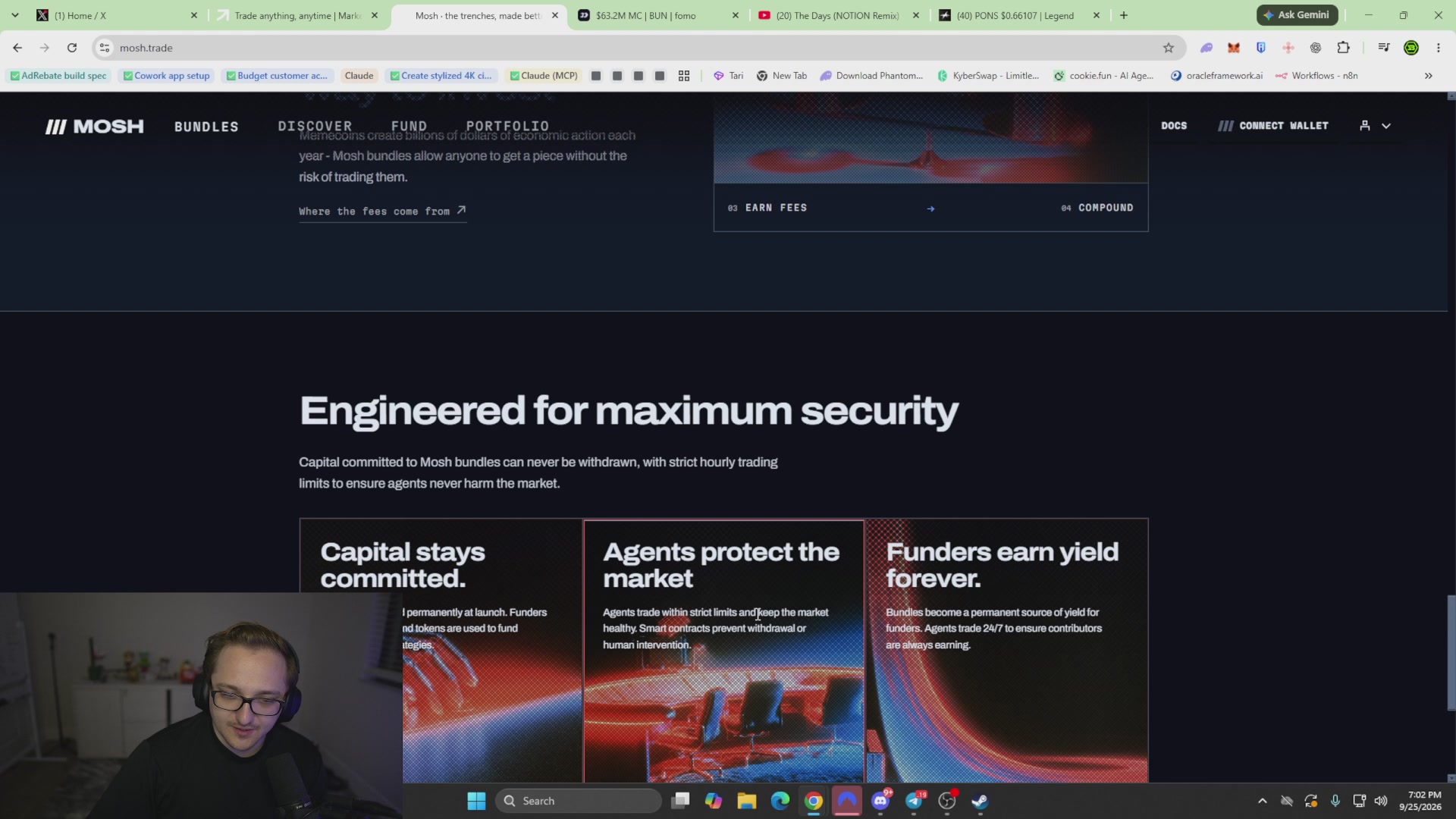Click the CONNECT WALLET button

coord(1273,126)
